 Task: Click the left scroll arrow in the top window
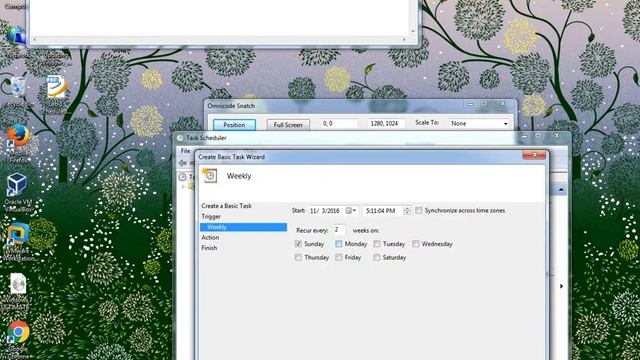(34, 39)
